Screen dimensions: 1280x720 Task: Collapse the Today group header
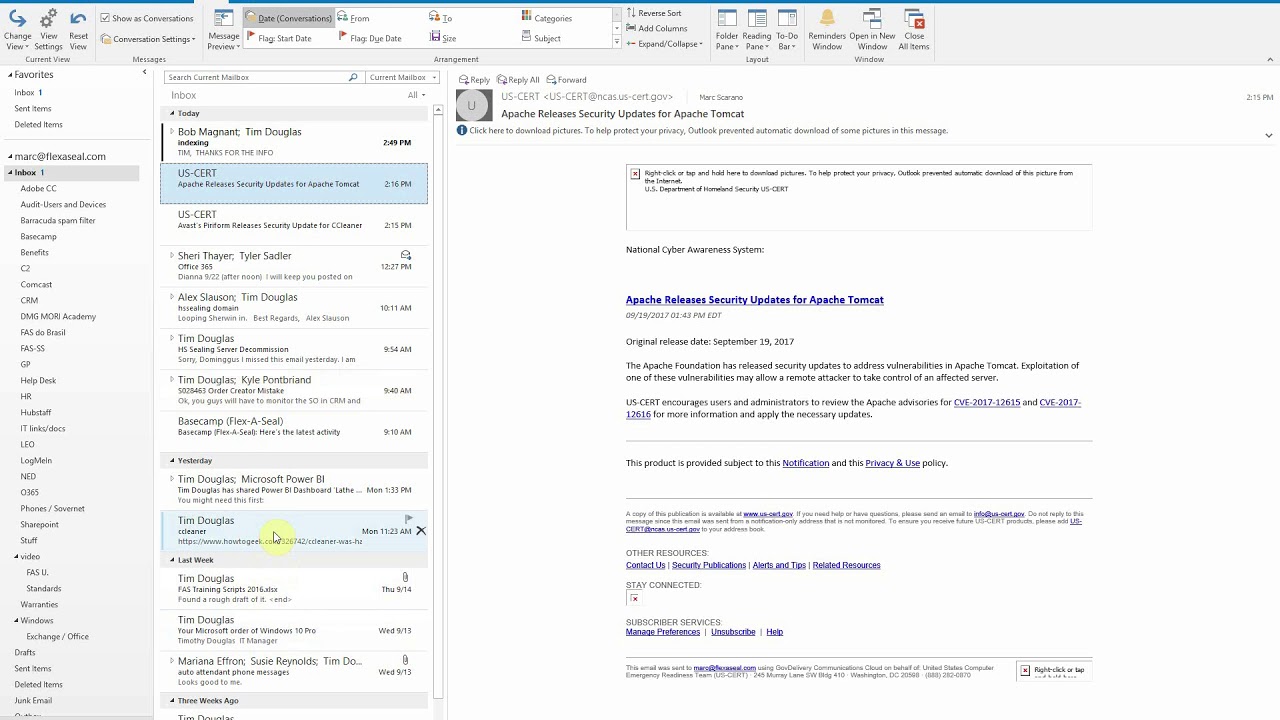click(171, 113)
